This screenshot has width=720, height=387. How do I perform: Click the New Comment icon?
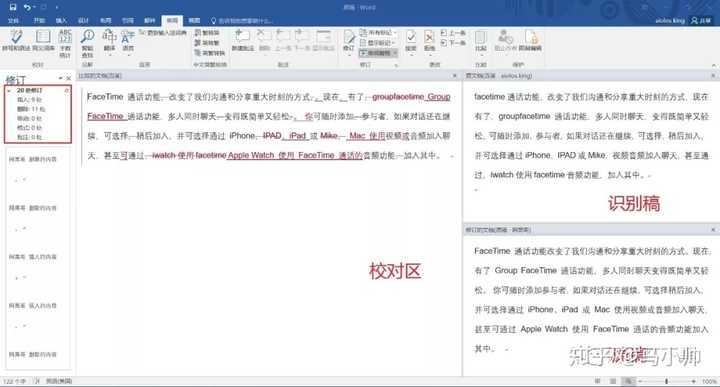click(242, 40)
